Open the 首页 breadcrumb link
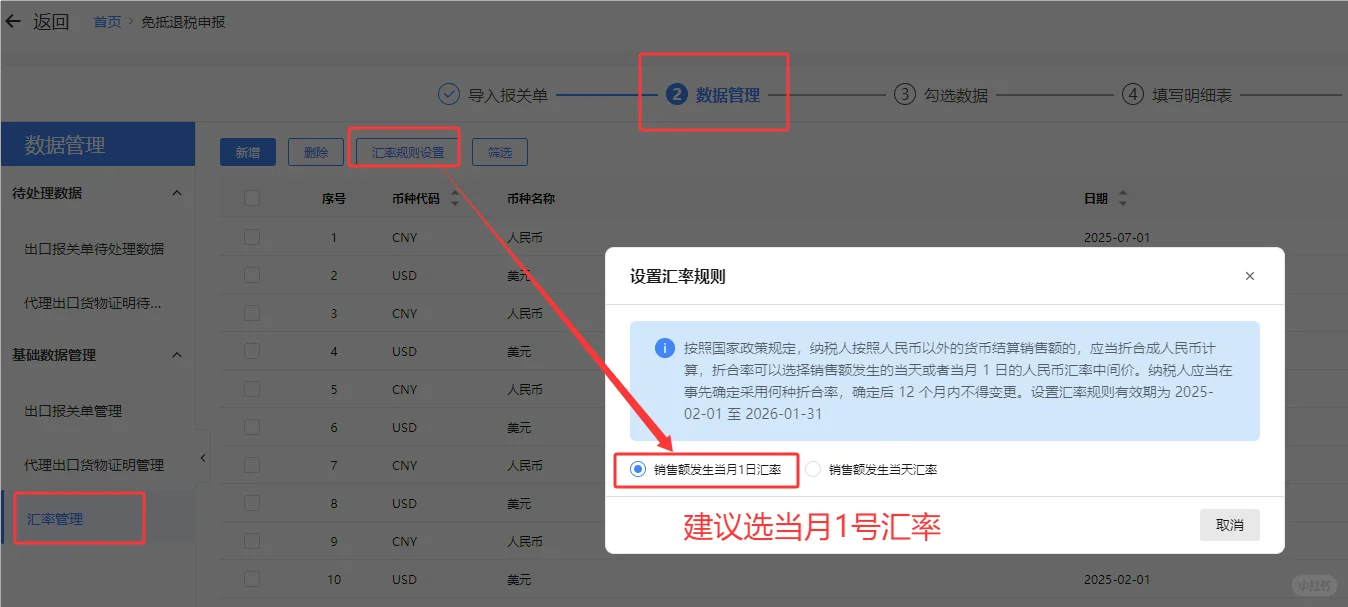The height and width of the screenshot is (607, 1348). (106, 21)
